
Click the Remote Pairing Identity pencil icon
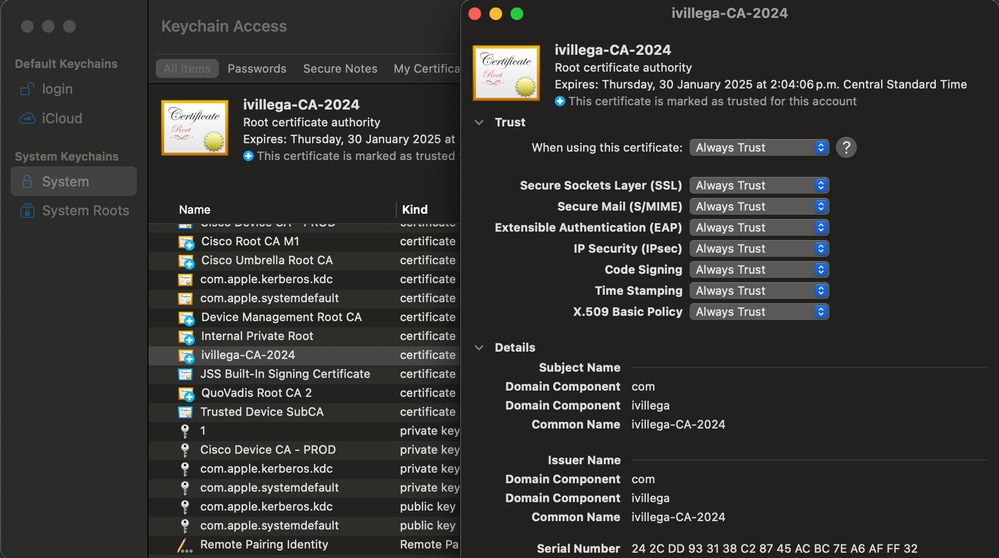[185, 545]
